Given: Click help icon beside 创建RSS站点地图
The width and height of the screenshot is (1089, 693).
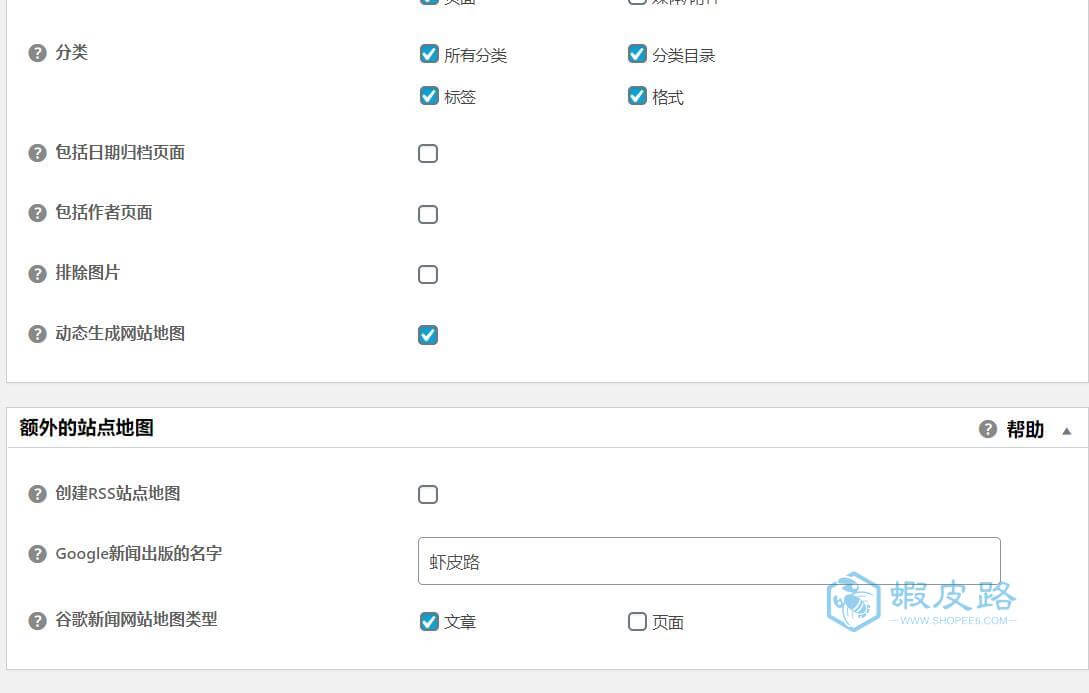Looking at the screenshot, I should [37, 494].
